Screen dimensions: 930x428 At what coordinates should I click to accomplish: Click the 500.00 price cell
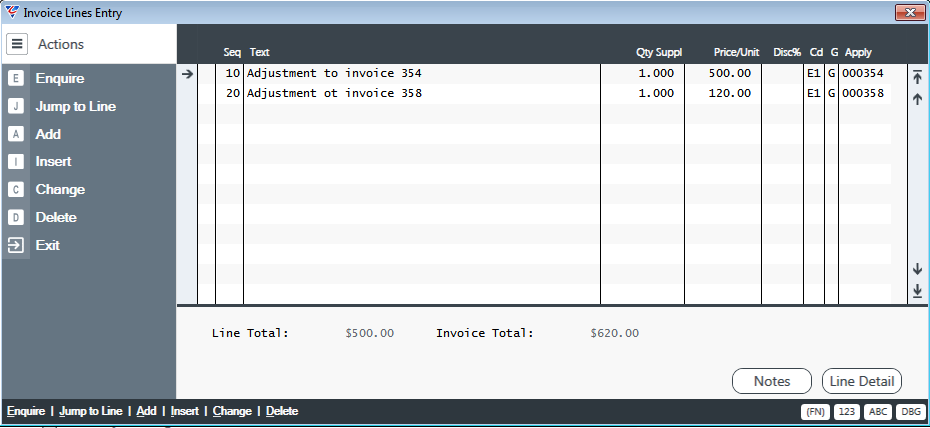click(730, 74)
